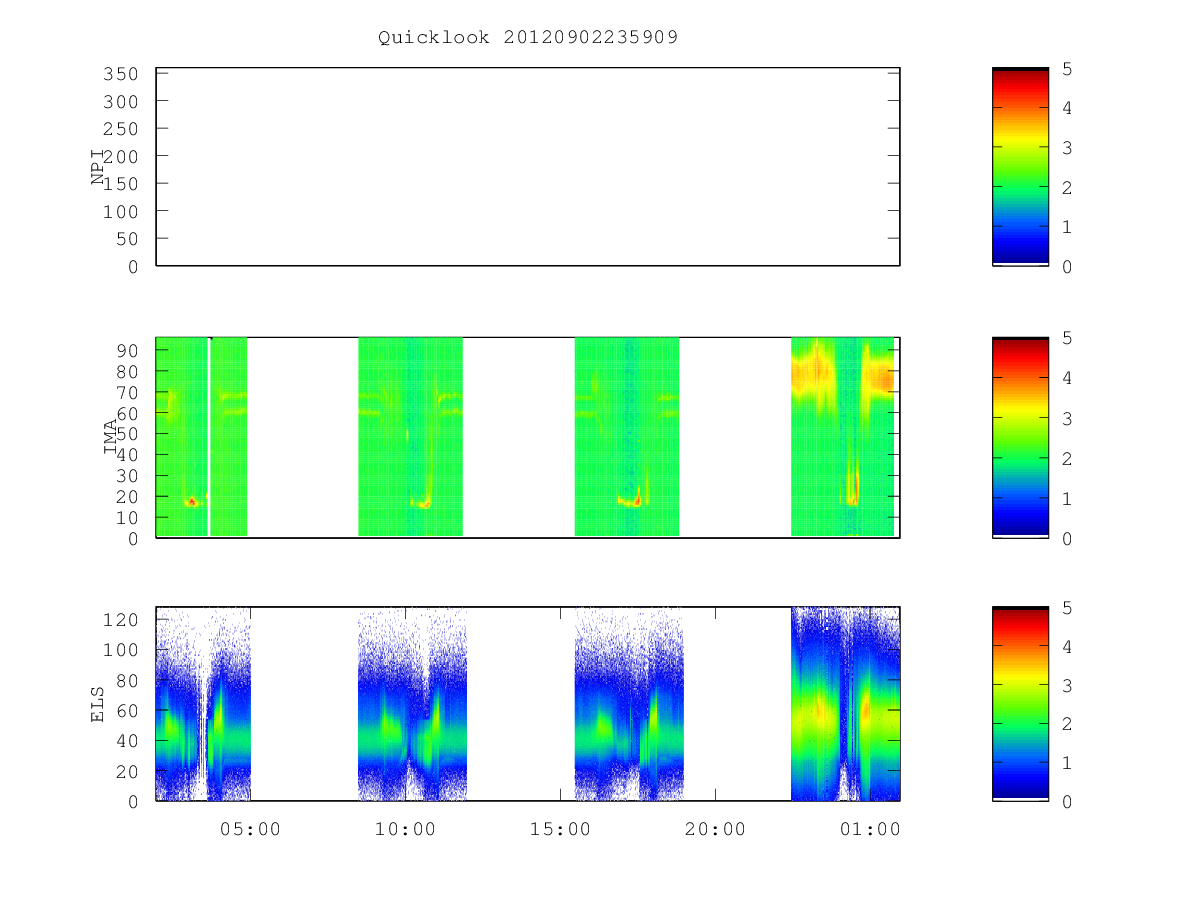The image size is (1200, 900).
Task: Click the 100 tick on ELS axis
Action: [x=120, y=650]
